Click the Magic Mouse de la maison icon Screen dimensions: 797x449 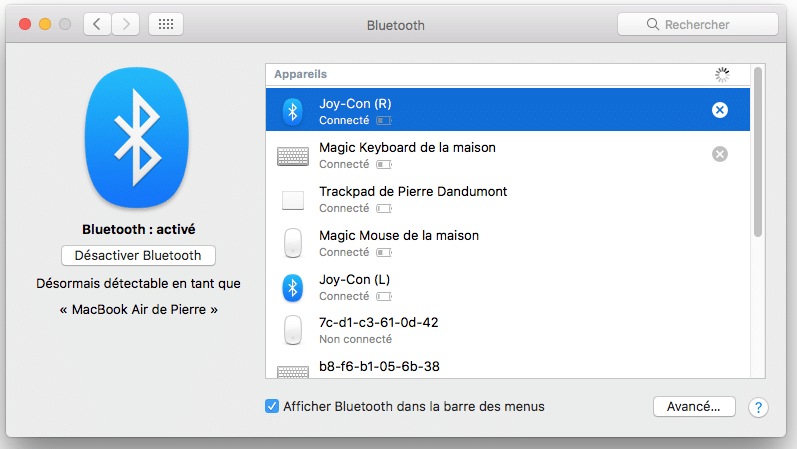293,243
